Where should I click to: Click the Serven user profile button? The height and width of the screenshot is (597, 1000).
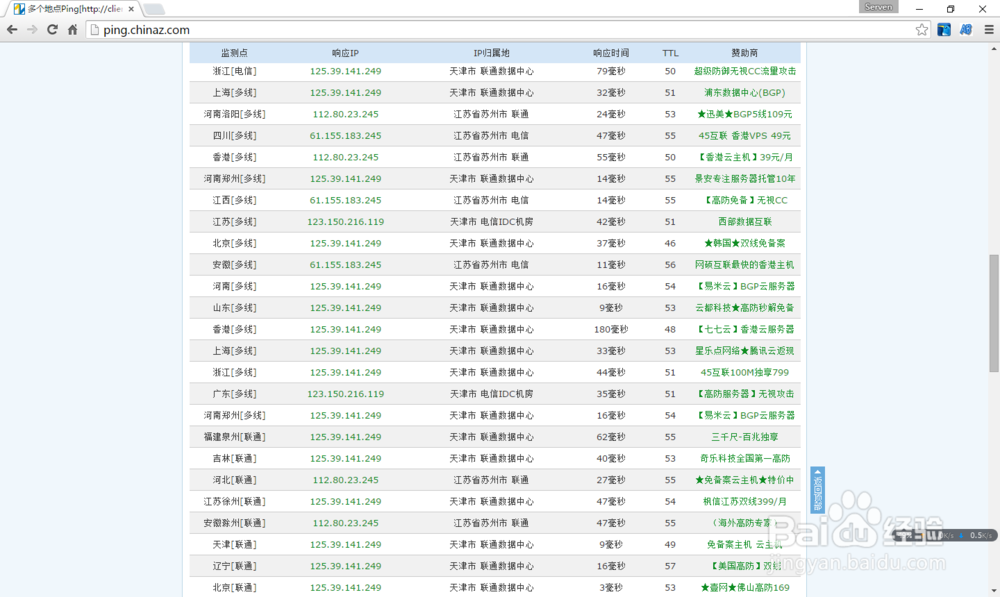878,7
